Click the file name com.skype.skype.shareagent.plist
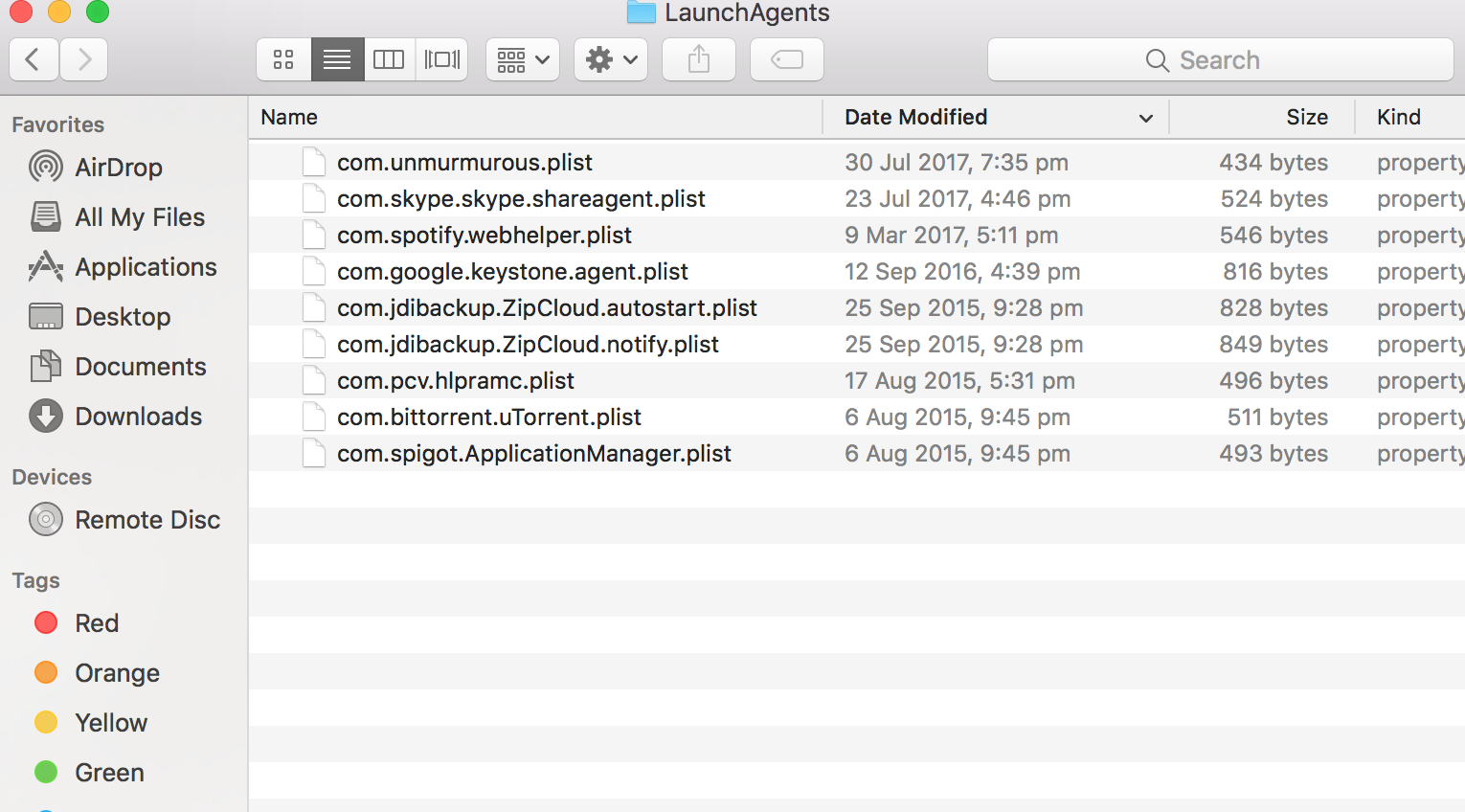 [x=521, y=199]
